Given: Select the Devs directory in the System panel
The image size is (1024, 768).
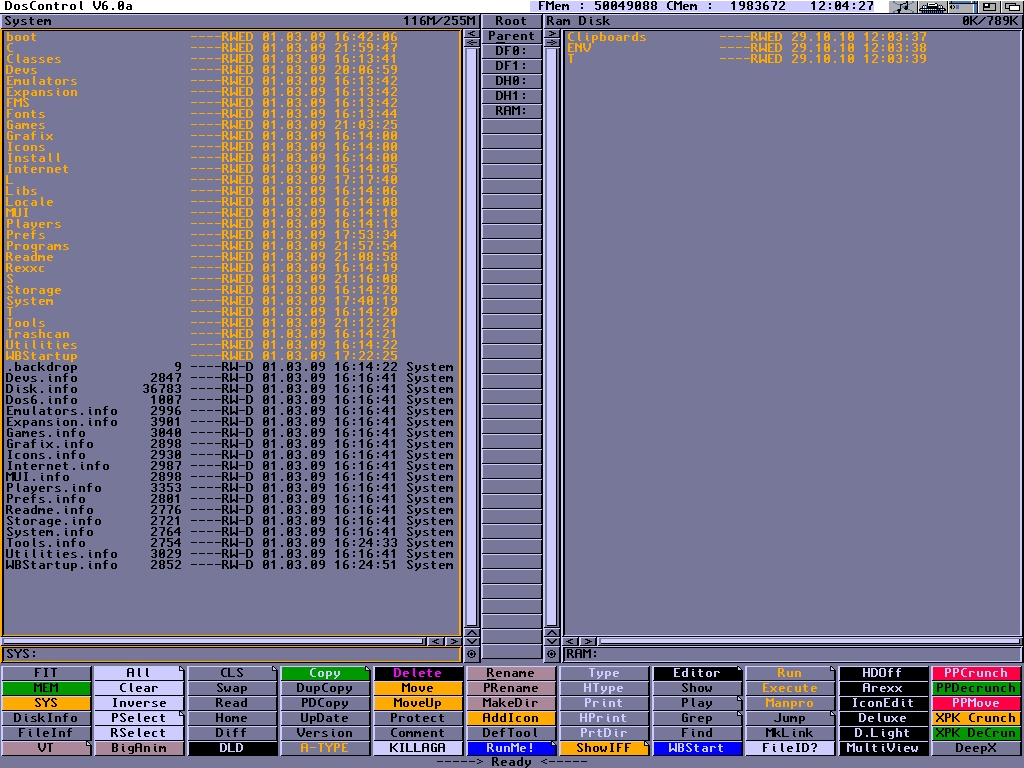Looking at the screenshot, I should tap(22, 70).
